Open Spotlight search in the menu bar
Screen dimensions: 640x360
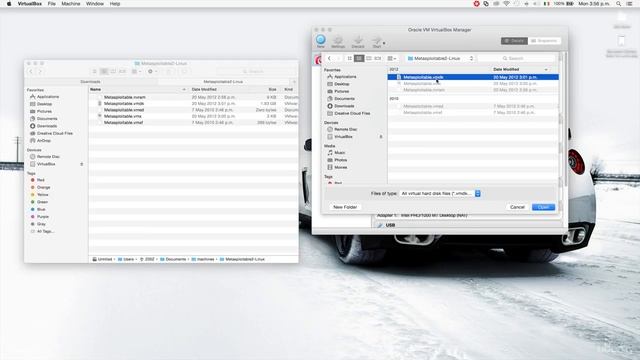click(619, 4)
